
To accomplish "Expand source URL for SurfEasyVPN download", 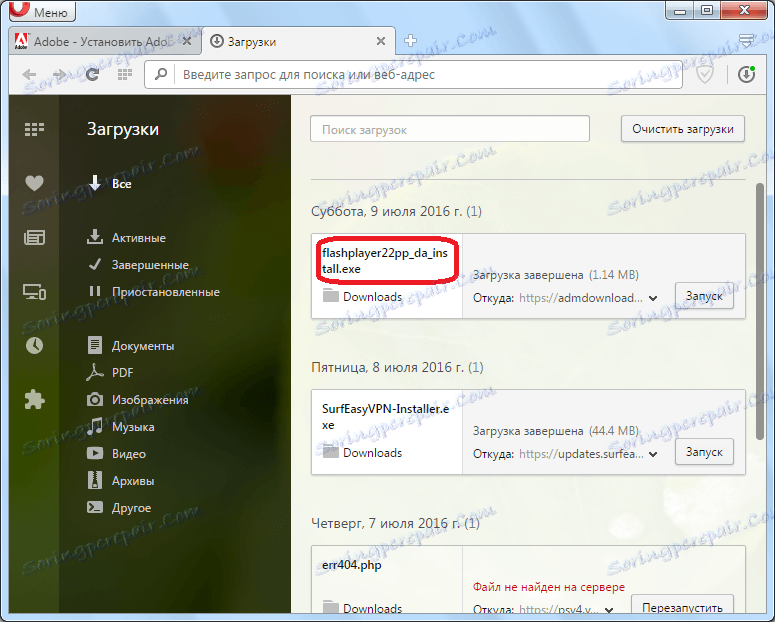I will pos(653,454).
